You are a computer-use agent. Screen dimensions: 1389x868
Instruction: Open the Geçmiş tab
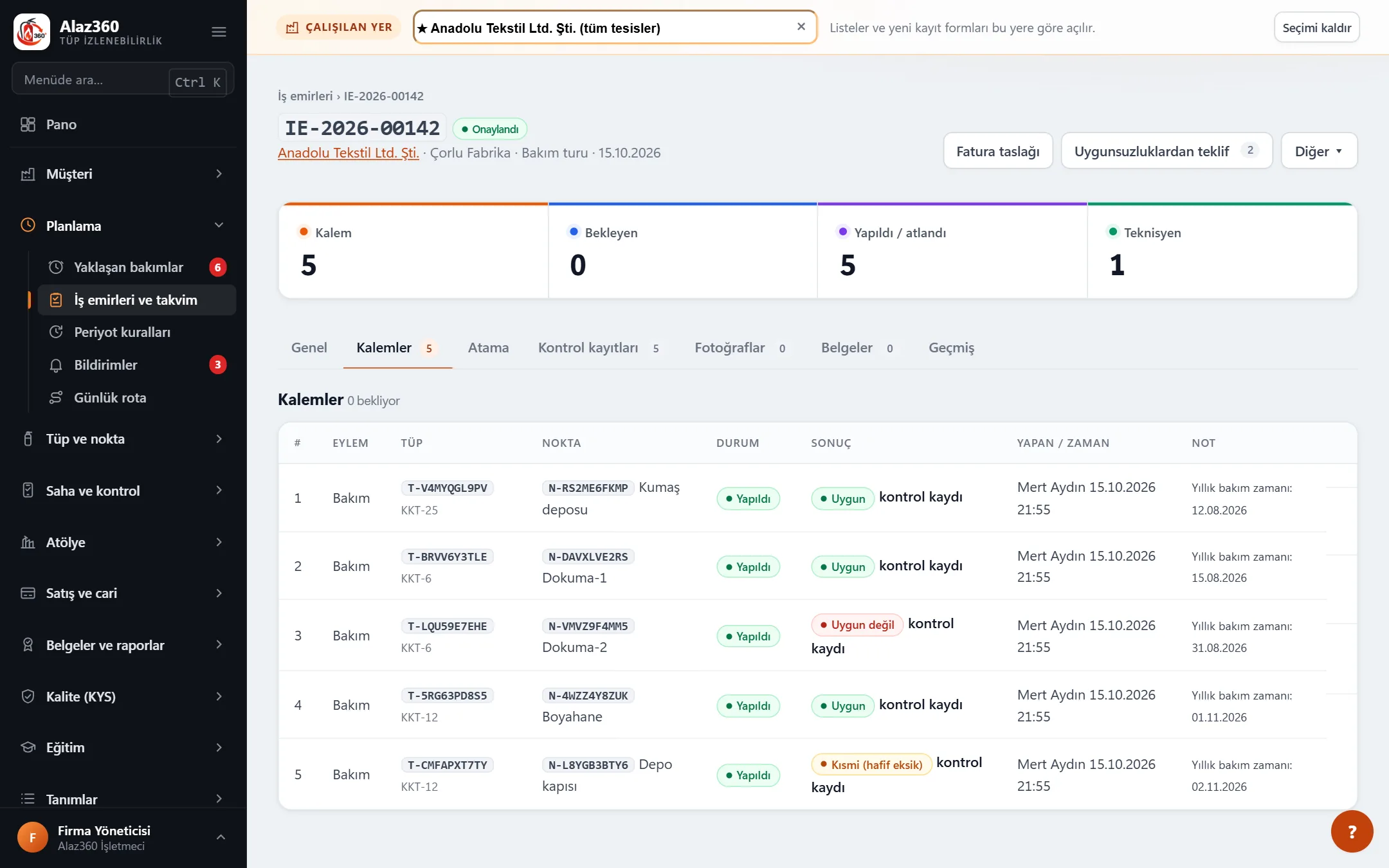(951, 348)
